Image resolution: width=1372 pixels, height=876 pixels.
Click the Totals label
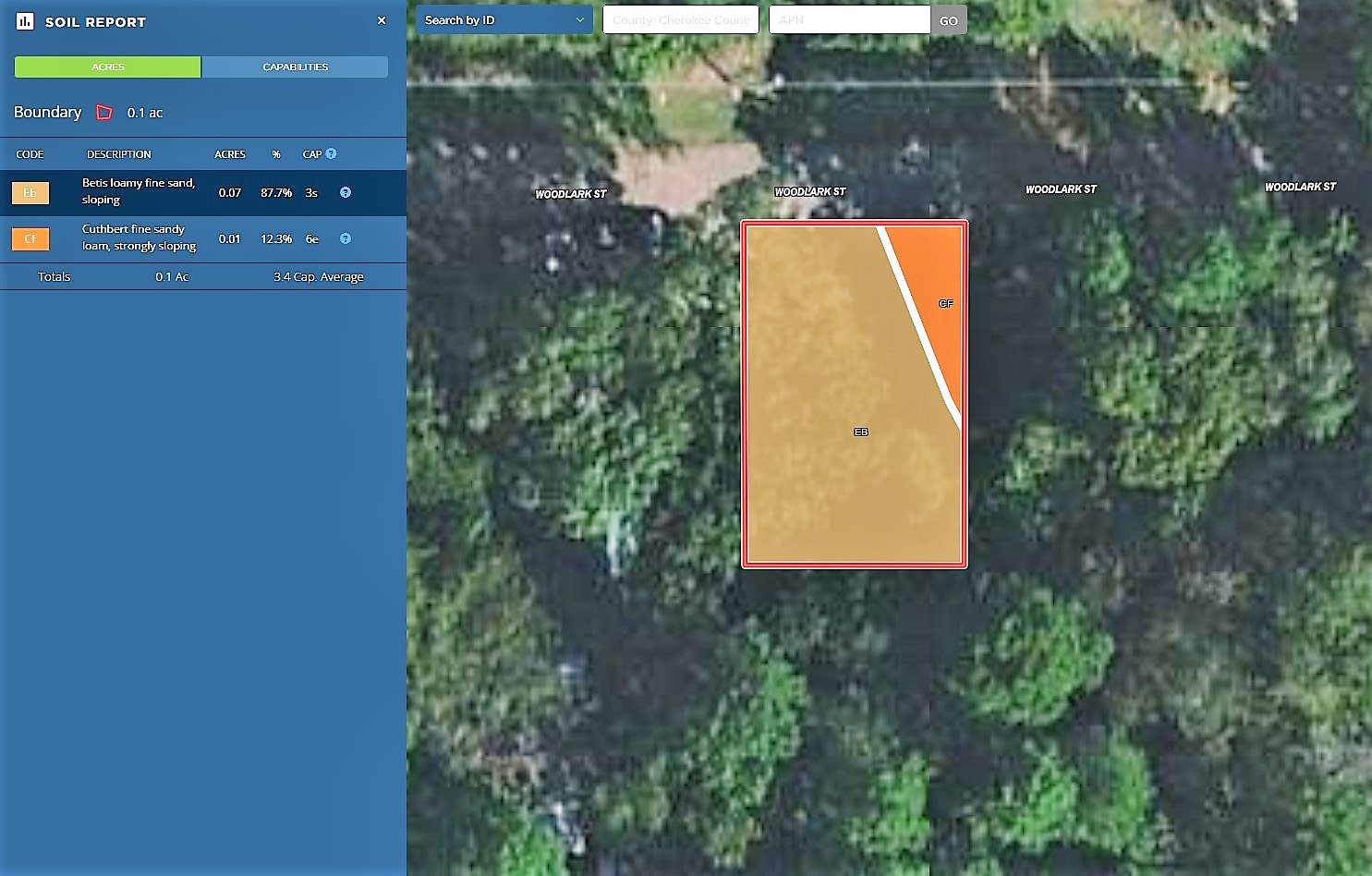click(x=55, y=276)
